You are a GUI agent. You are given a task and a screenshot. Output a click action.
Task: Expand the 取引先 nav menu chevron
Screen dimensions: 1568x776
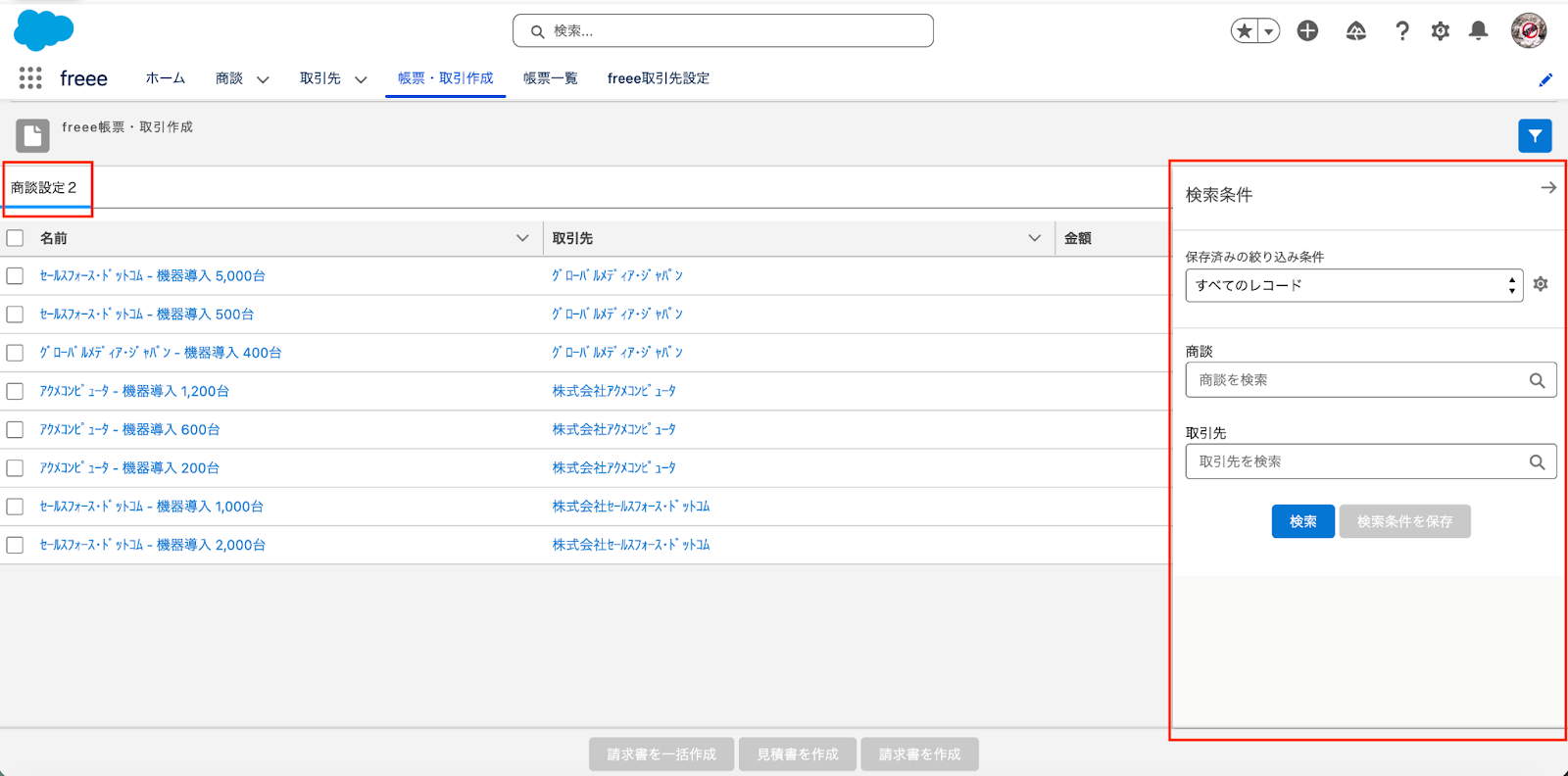pos(361,79)
